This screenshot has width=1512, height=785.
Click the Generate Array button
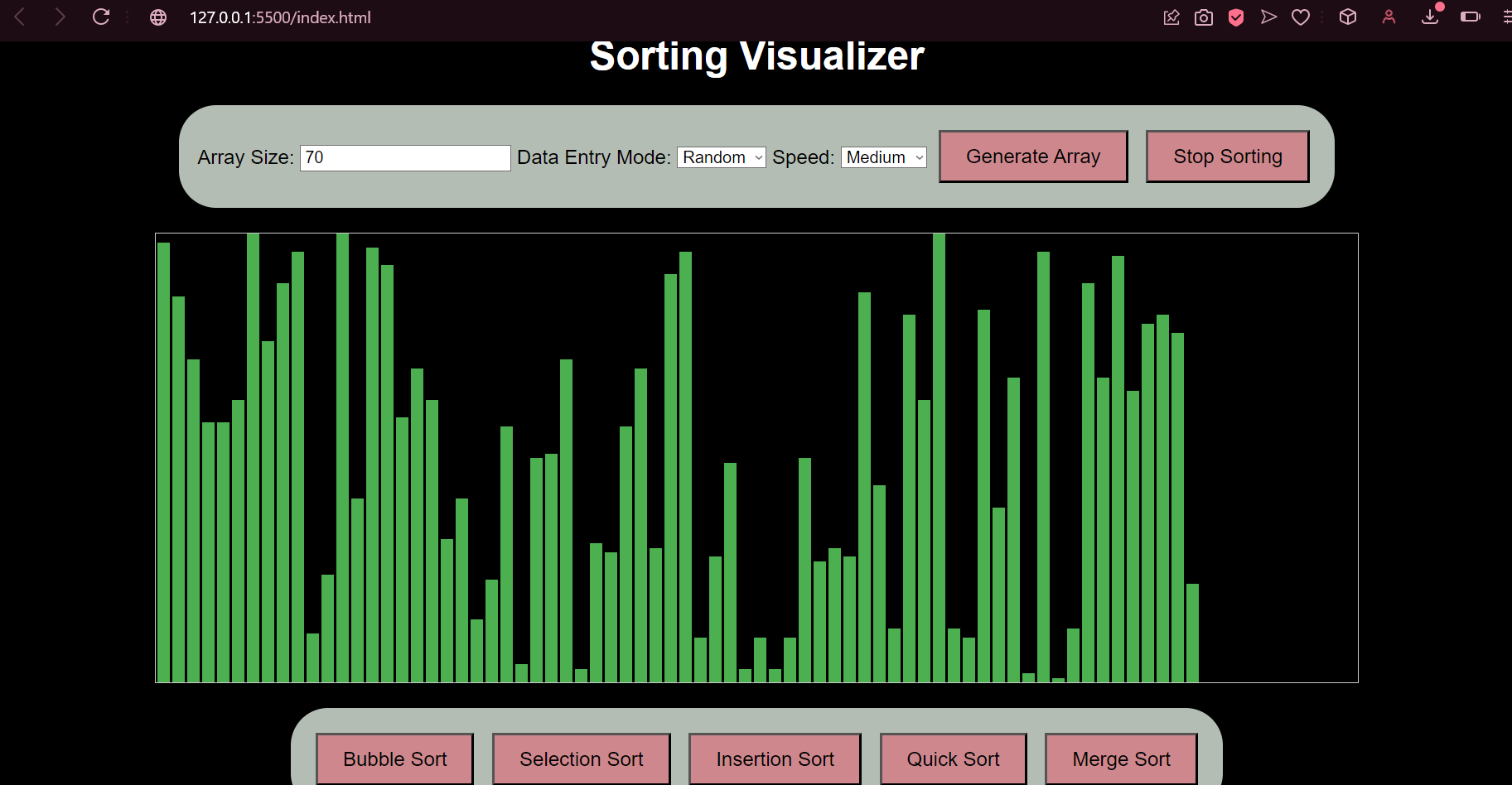(x=1032, y=157)
